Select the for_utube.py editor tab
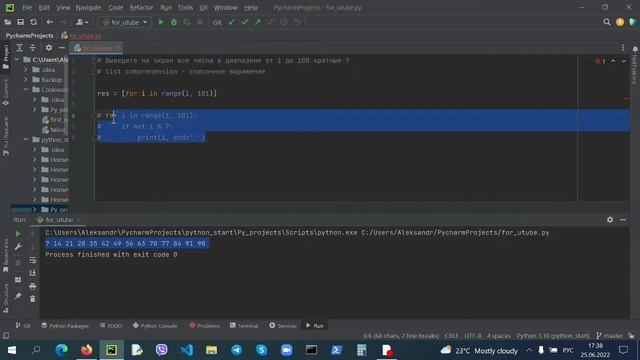The width and height of the screenshot is (640, 360). 97,48
